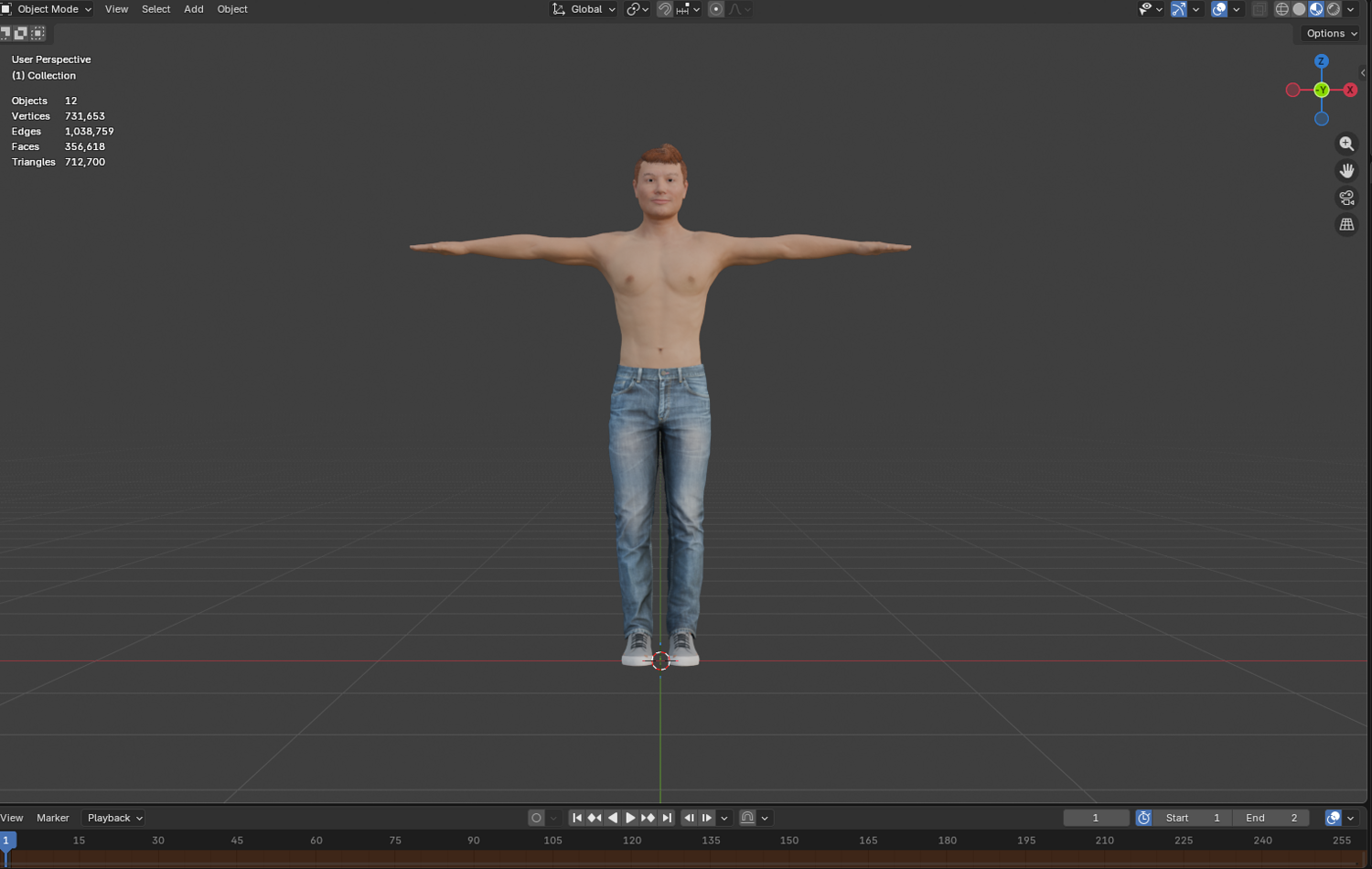Open viewport overlays options dropdown
The width and height of the screenshot is (1372, 869).
coord(1236,9)
